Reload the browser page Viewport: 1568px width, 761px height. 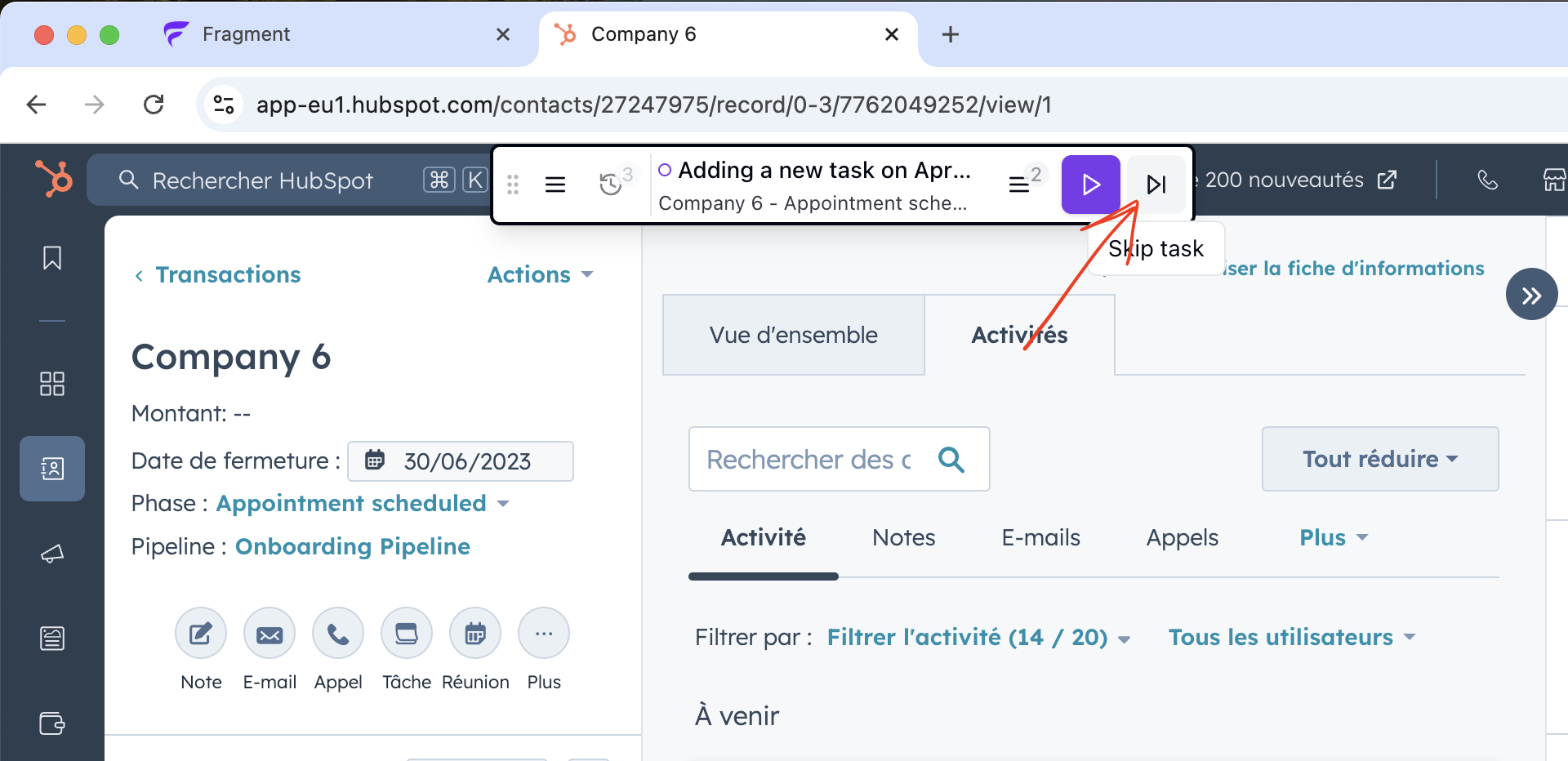pos(154,105)
